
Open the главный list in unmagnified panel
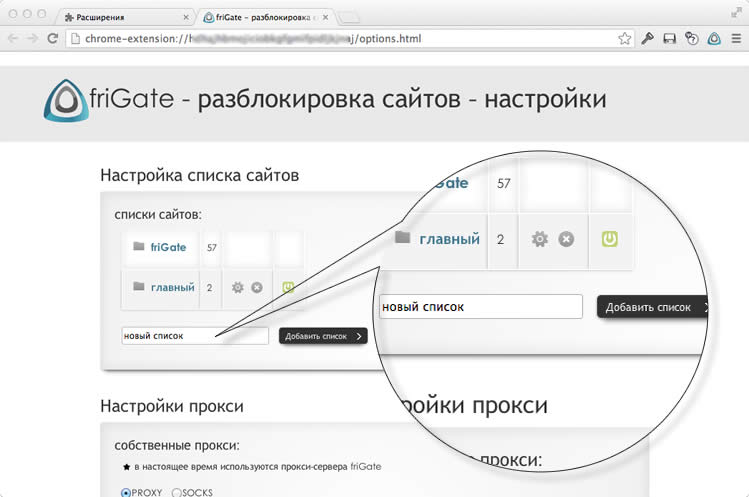[x=172, y=287]
